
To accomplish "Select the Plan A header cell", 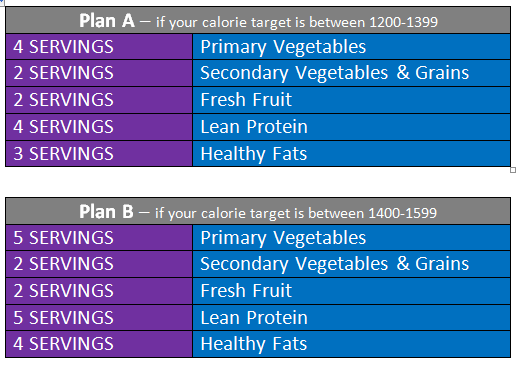I will 258,20.
